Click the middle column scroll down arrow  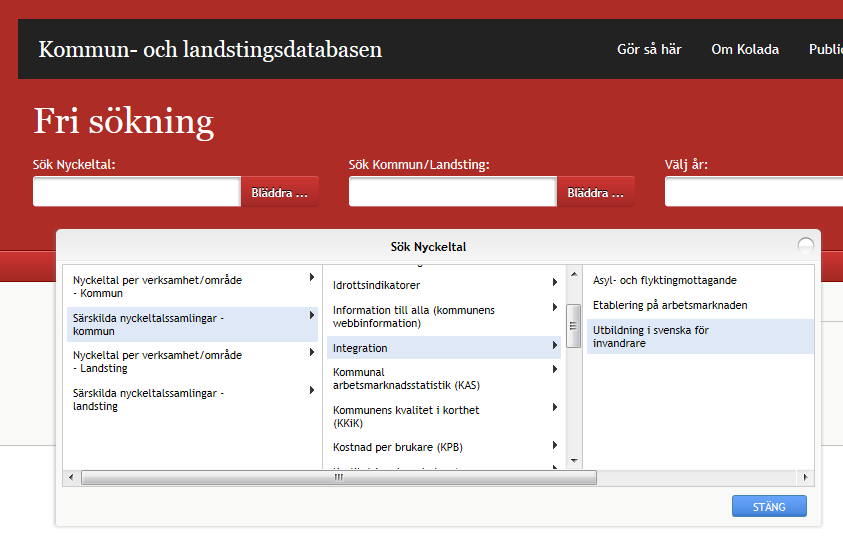574,461
